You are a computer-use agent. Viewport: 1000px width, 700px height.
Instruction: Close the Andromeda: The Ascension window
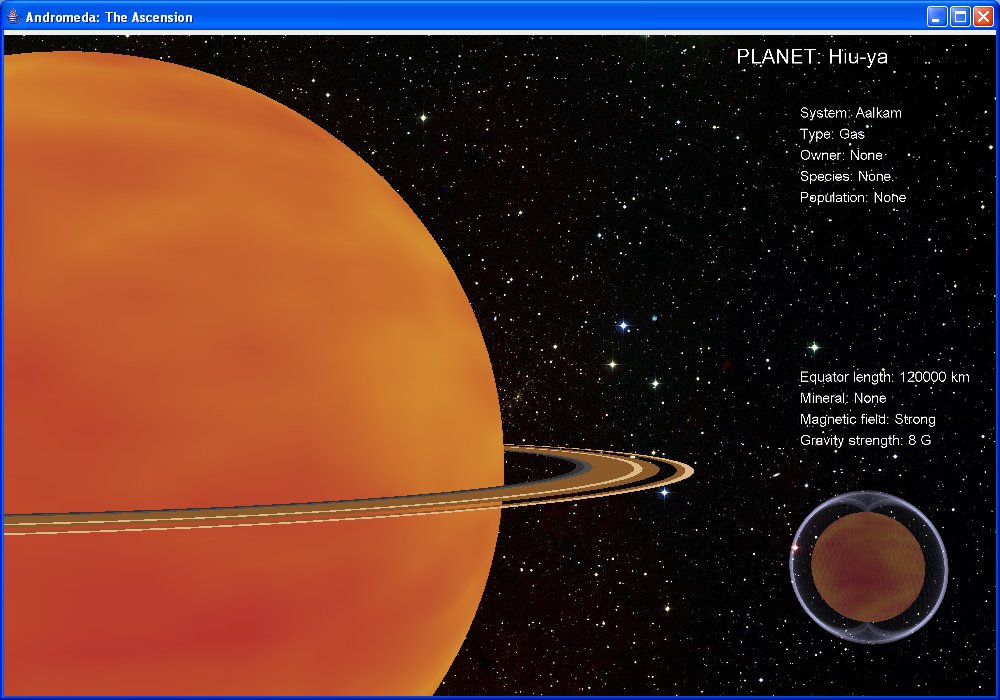[x=983, y=17]
